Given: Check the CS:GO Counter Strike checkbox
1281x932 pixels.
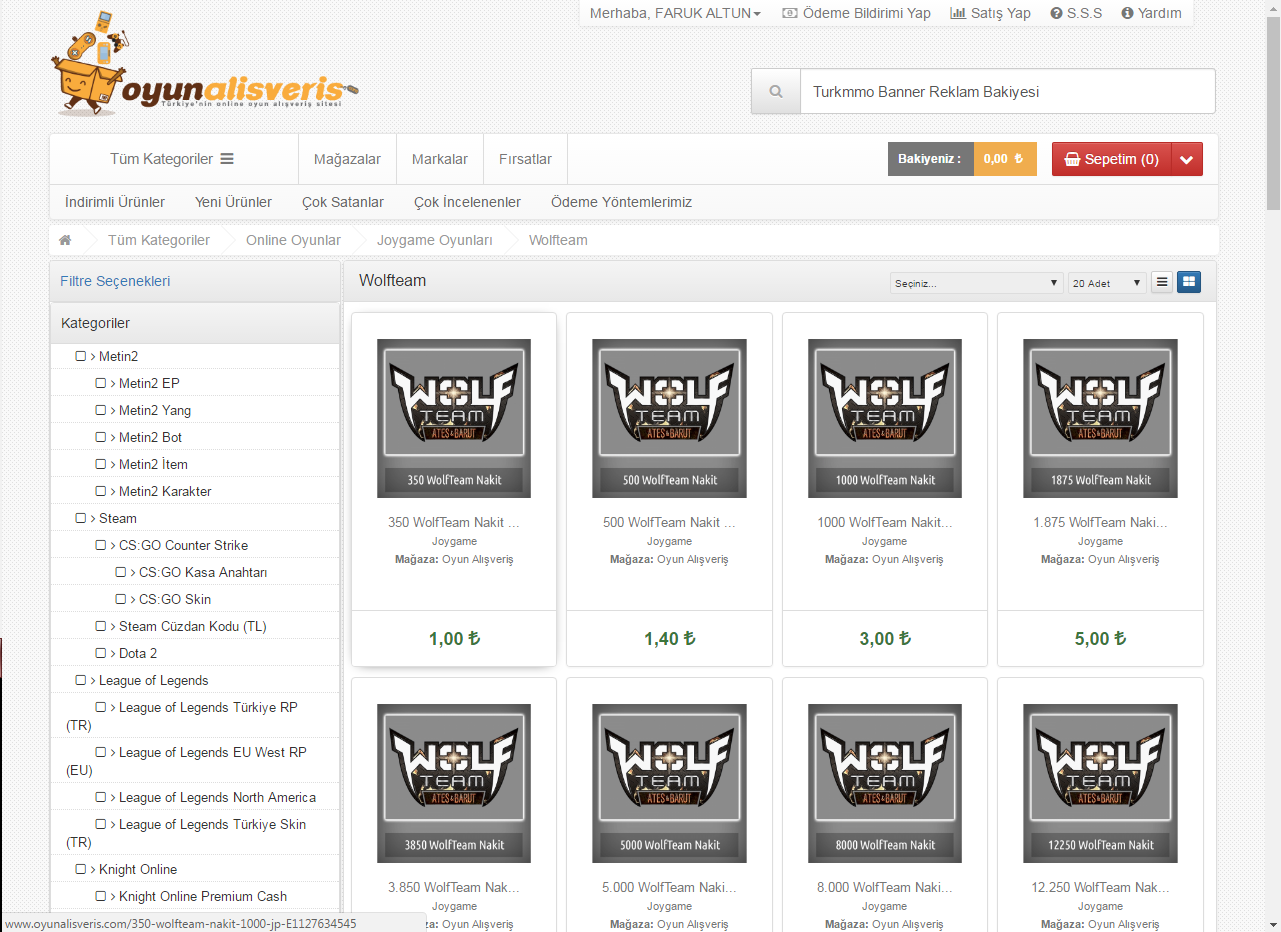Looking at the screenshot, I should pos(101,545).
